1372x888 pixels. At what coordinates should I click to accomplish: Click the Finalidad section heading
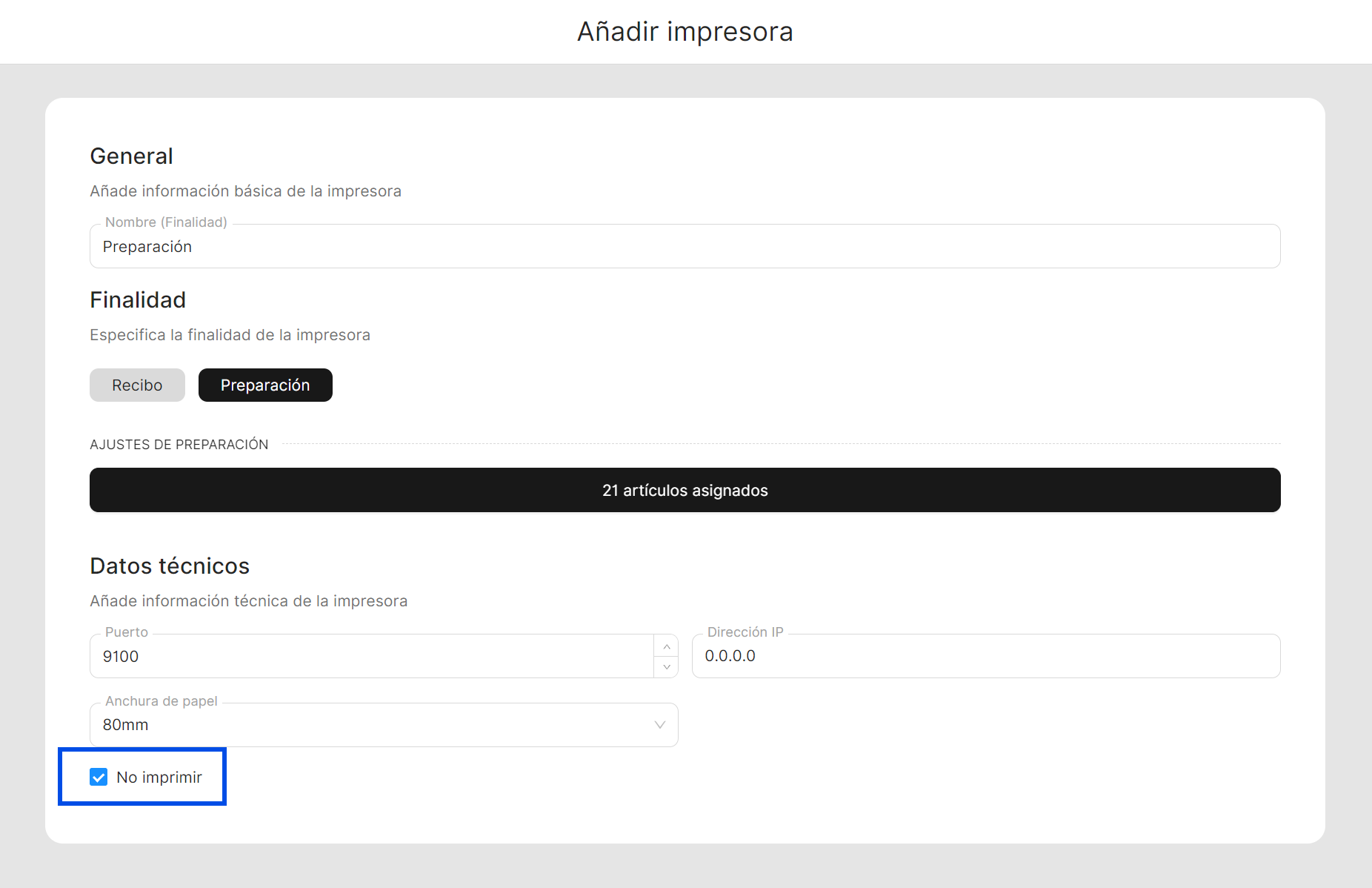(x=138, y=300)
